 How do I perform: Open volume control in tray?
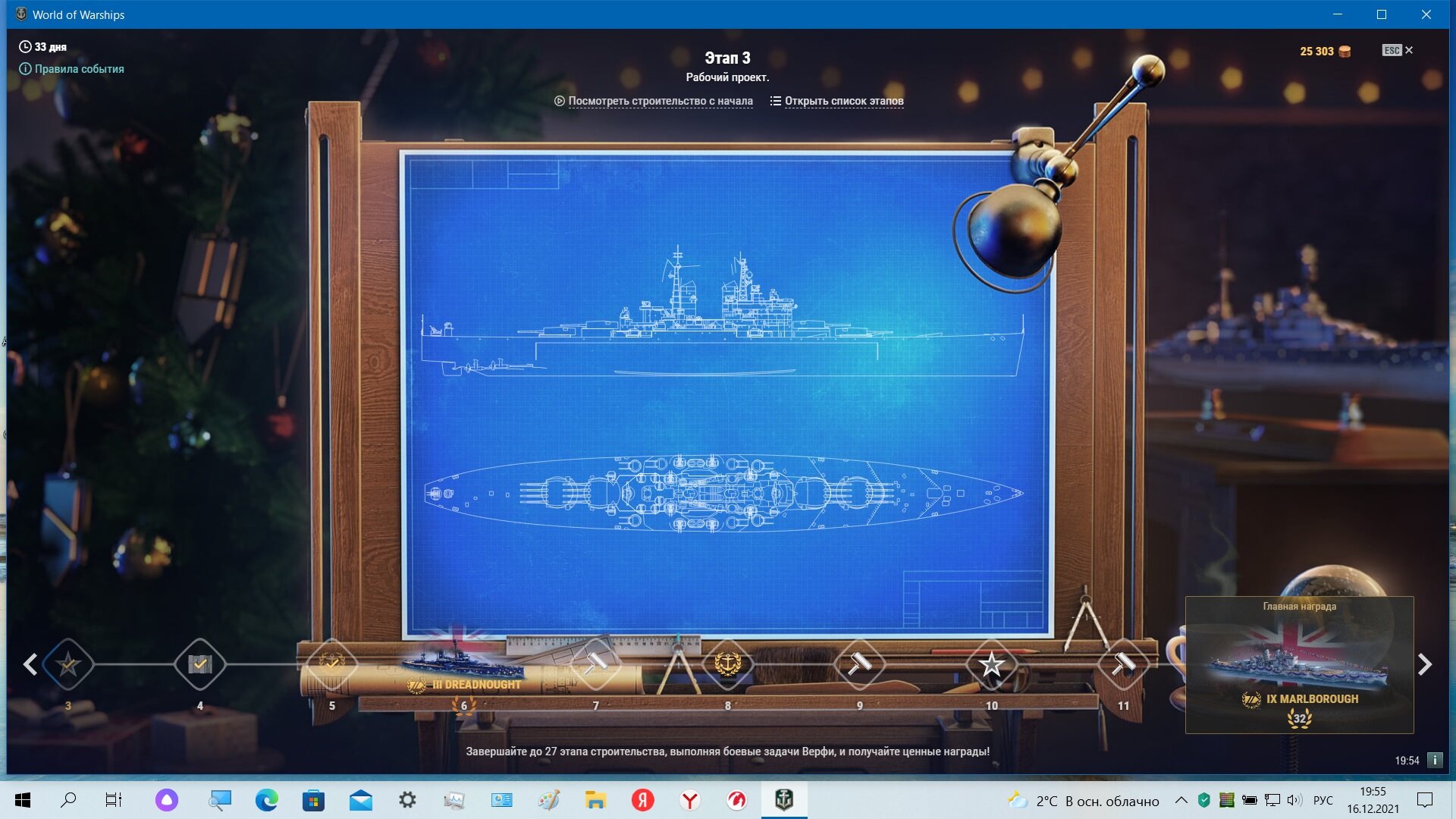[x=1294, y=800]
